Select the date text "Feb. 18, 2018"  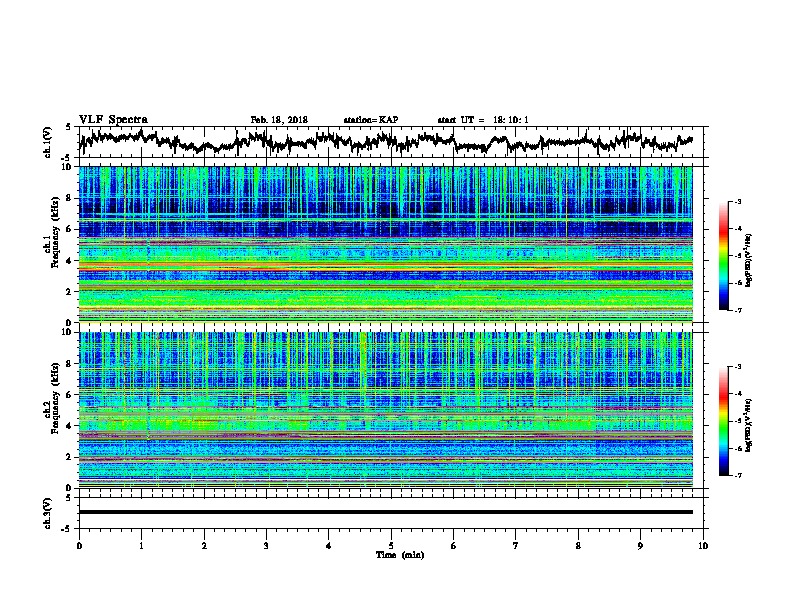279,120
